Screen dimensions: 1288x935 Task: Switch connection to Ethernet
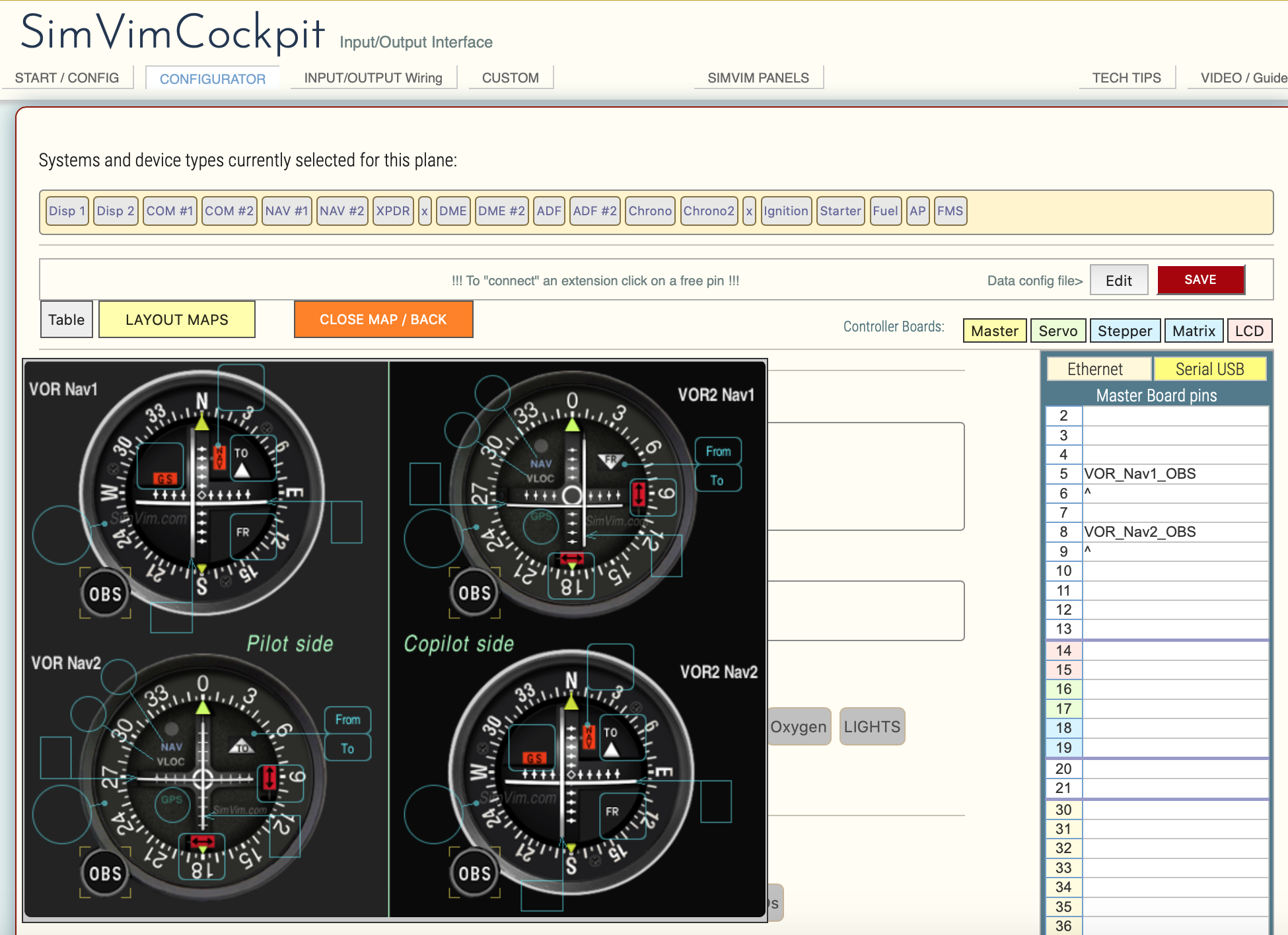pos(1100,369)
